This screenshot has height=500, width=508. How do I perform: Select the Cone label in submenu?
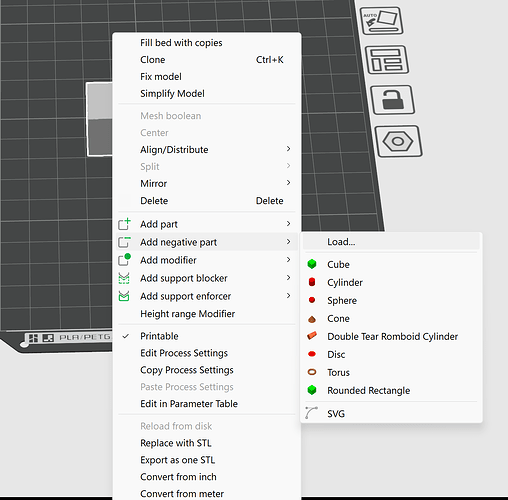338,318
